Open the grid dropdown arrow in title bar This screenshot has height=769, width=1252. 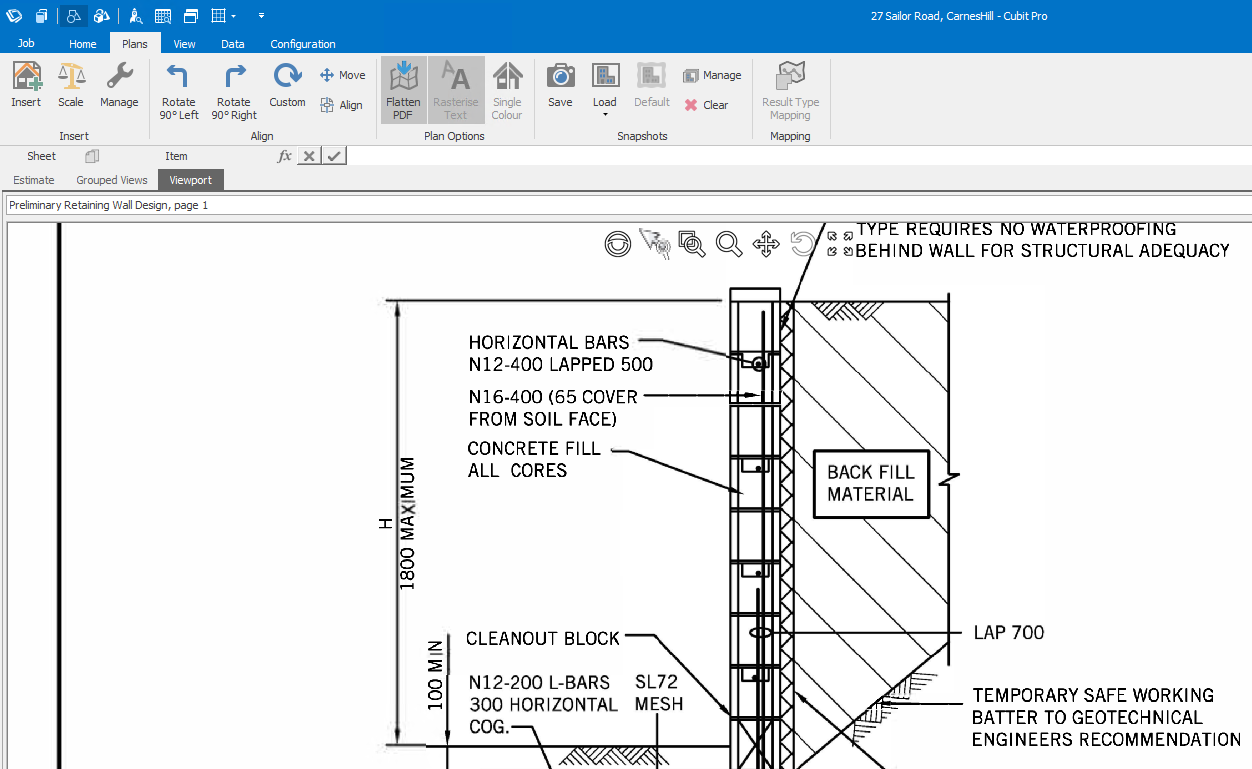(233, 16)
